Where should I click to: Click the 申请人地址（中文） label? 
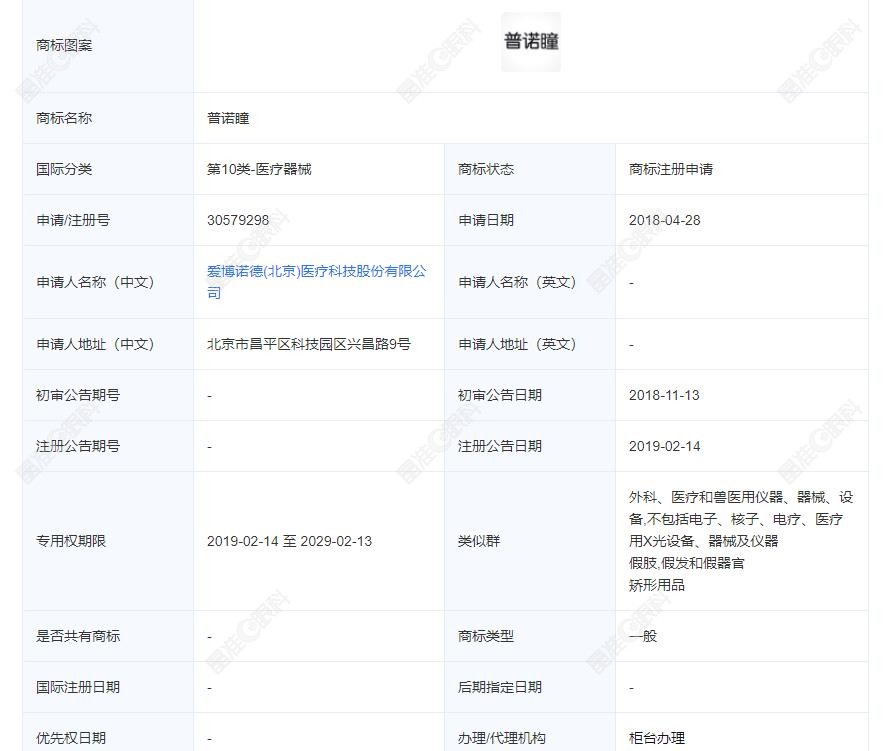click(x=95, y=344)
